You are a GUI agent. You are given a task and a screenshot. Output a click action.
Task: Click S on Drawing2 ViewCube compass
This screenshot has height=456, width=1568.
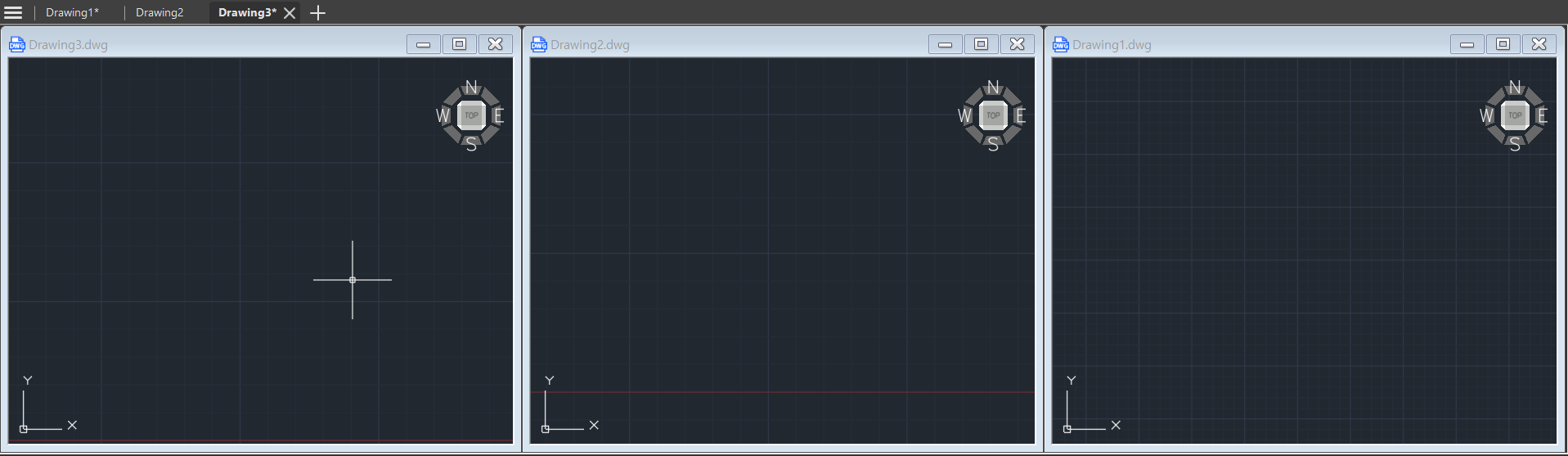pos(993,145)
